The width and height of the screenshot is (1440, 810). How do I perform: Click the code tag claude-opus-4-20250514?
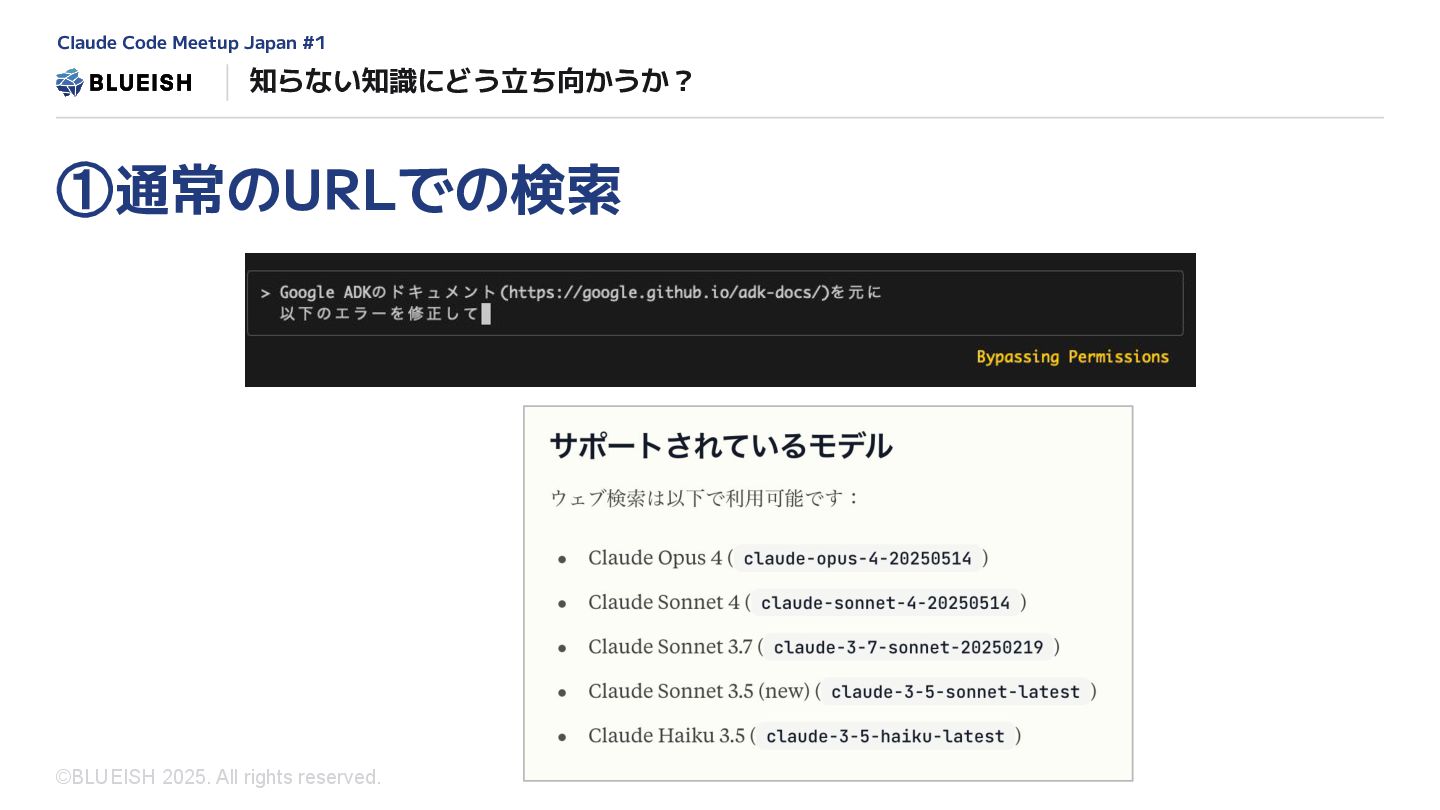click(x=858, y=559)
